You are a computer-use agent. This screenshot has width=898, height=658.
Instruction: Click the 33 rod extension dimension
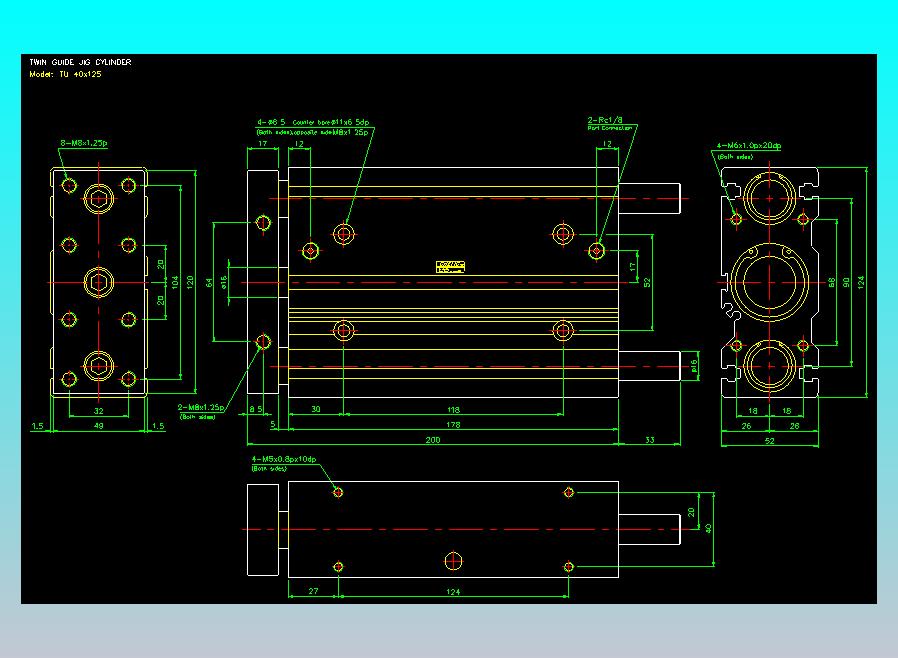[x=649, y=440]
